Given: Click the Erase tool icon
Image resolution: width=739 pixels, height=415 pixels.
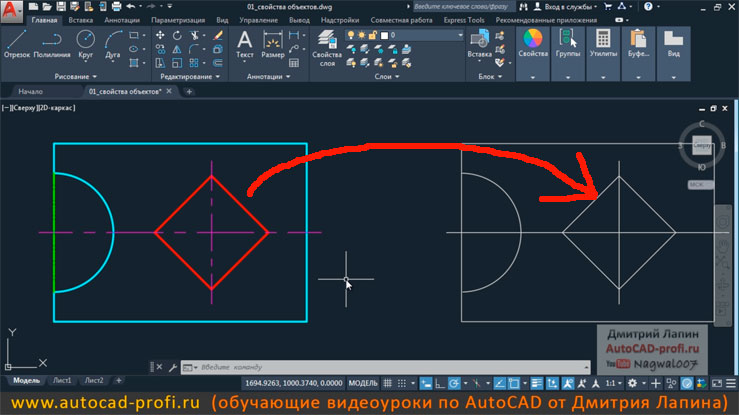Looking at the screenshot, I should [x=218, y=35].
